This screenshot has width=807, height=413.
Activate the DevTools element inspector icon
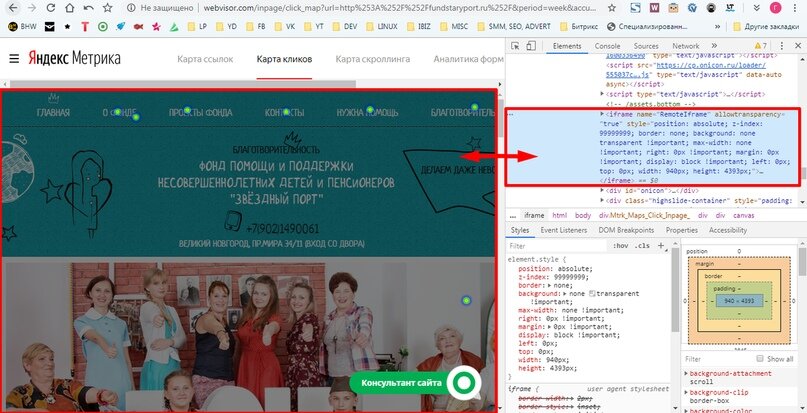(x=515, y=46)
